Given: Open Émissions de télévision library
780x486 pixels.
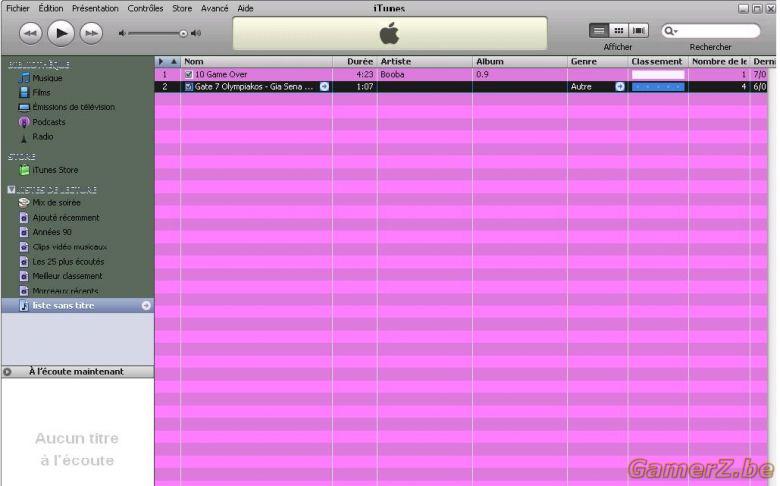Looking at the screenshot, I should point(73,107).
